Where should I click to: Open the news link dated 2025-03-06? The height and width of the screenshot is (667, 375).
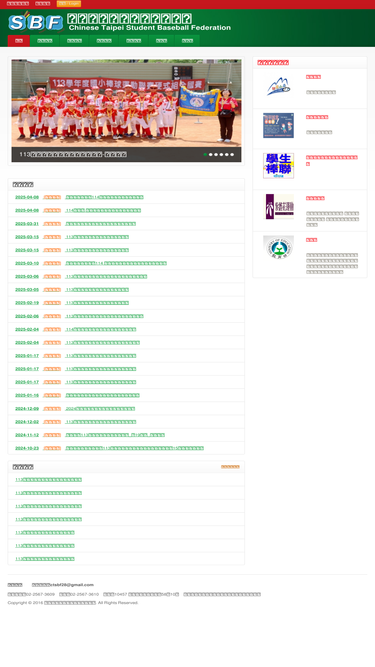click(106, 276)
